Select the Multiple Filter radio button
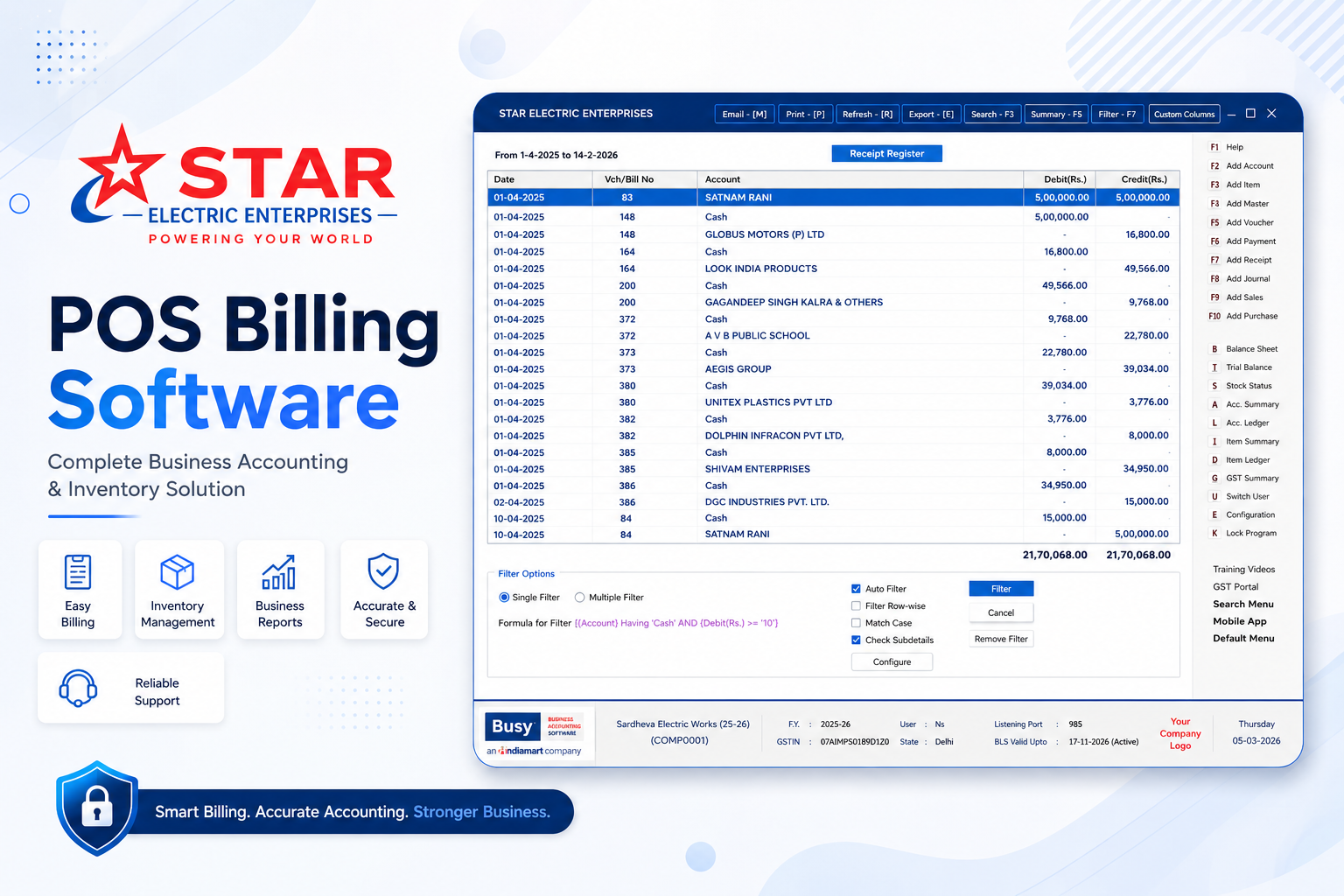This screenshot has height=896, width=1344. (x=579, y=598)
